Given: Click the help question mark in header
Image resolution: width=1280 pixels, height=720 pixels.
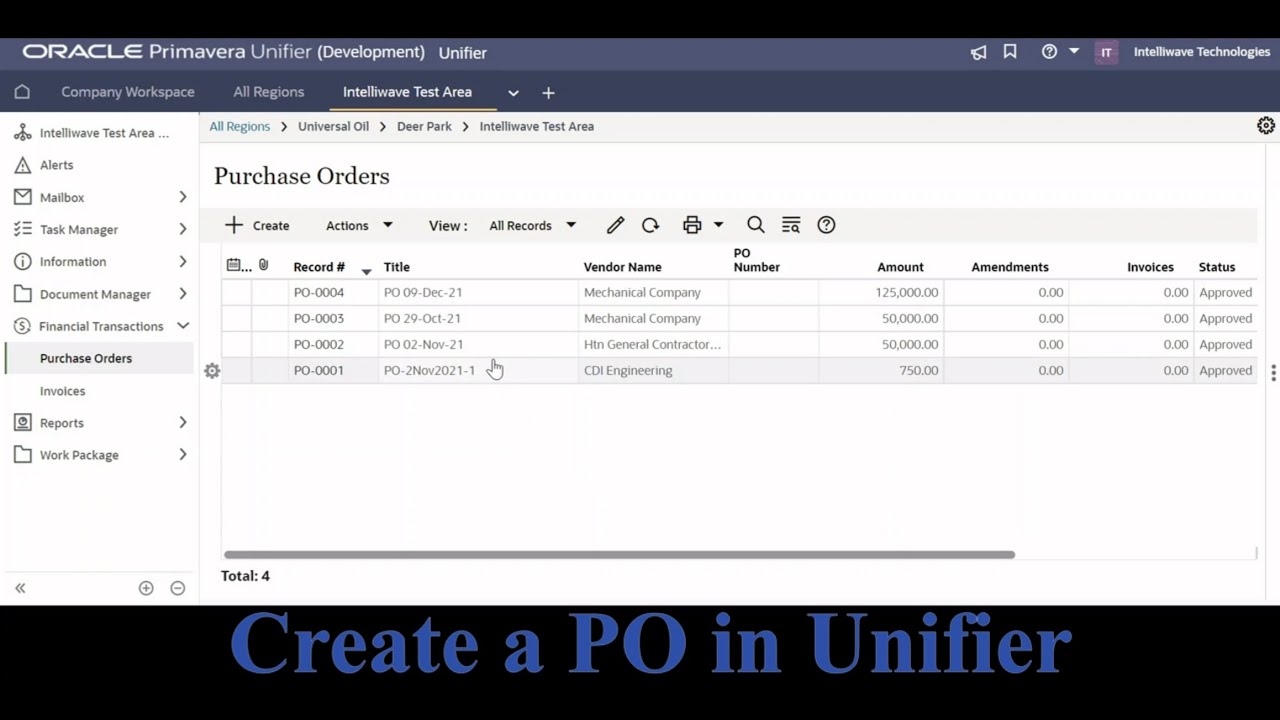Looking at the screenshot, I should pos(1049,52).
